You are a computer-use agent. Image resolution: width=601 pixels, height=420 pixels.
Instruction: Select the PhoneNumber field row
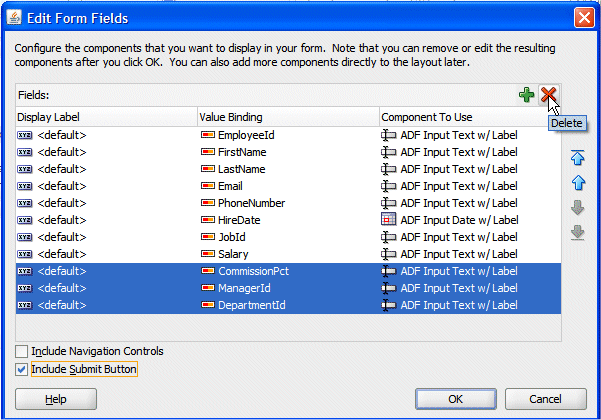pyautogui.click(x=288, y=203)
